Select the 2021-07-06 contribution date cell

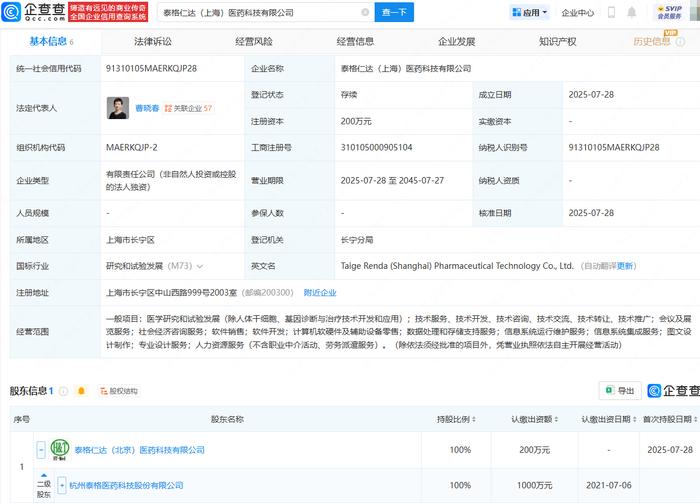click(609, 485)
